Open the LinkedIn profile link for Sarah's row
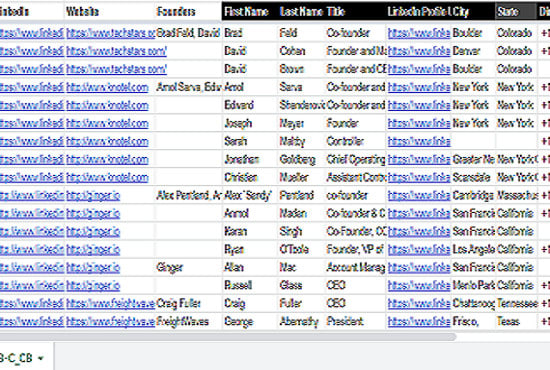 419,141
